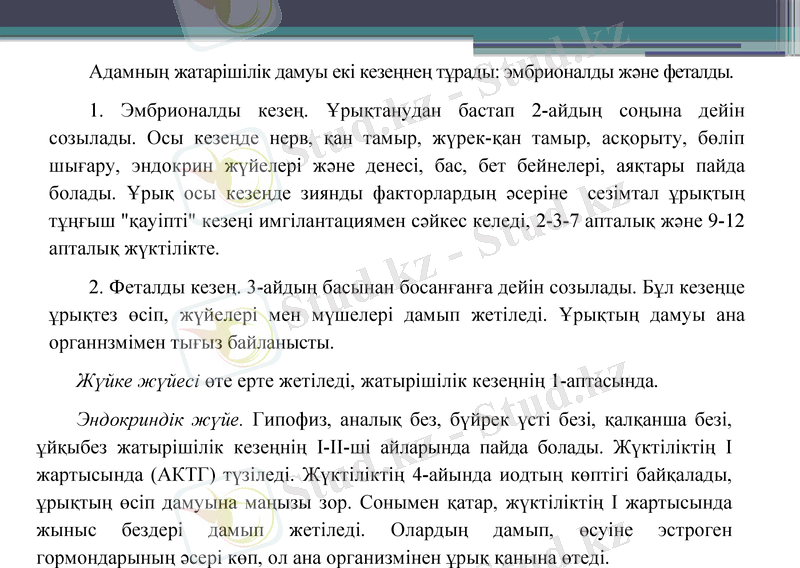Click the italic phrase "Жүйке жүйесі"

coord(138,381)
